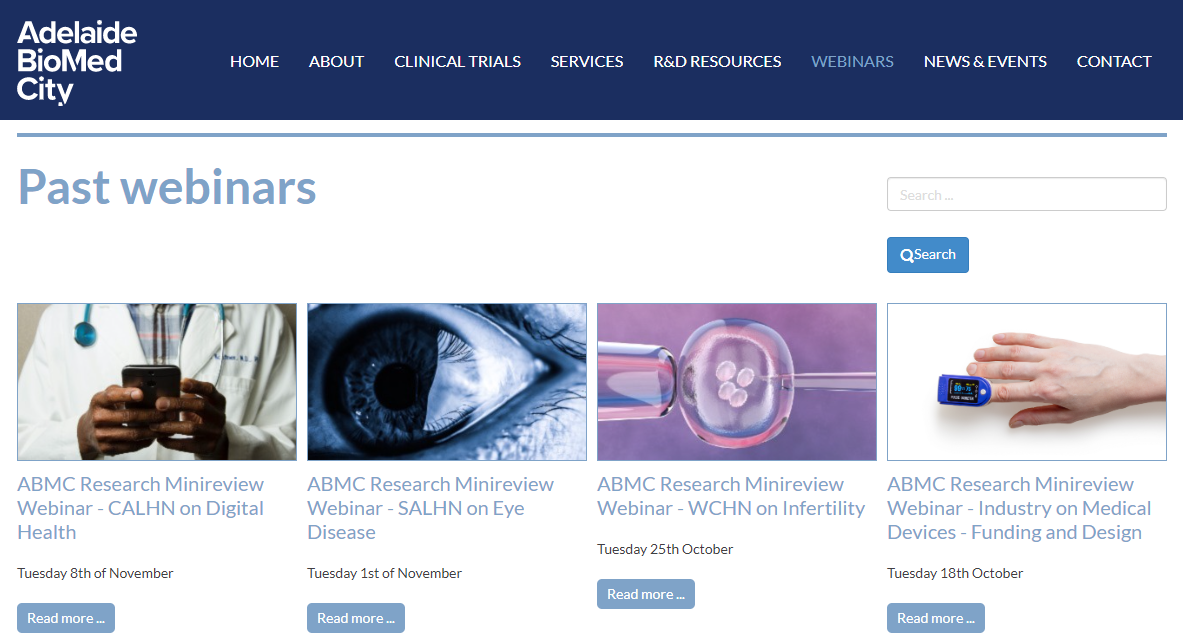Open the CONTACT page
Image resolution: width=1183 pixels, height=643 pixels.
(1113, 61)
